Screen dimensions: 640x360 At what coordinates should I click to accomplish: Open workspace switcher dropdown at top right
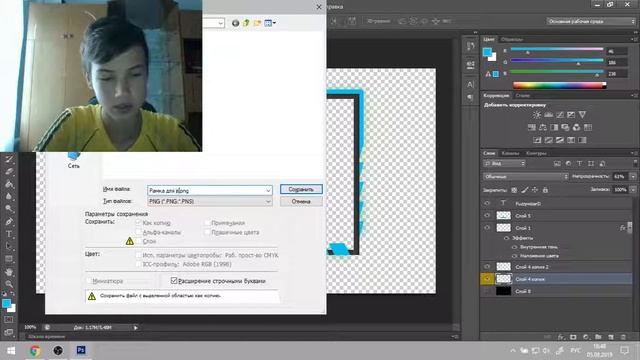point(591,21)
